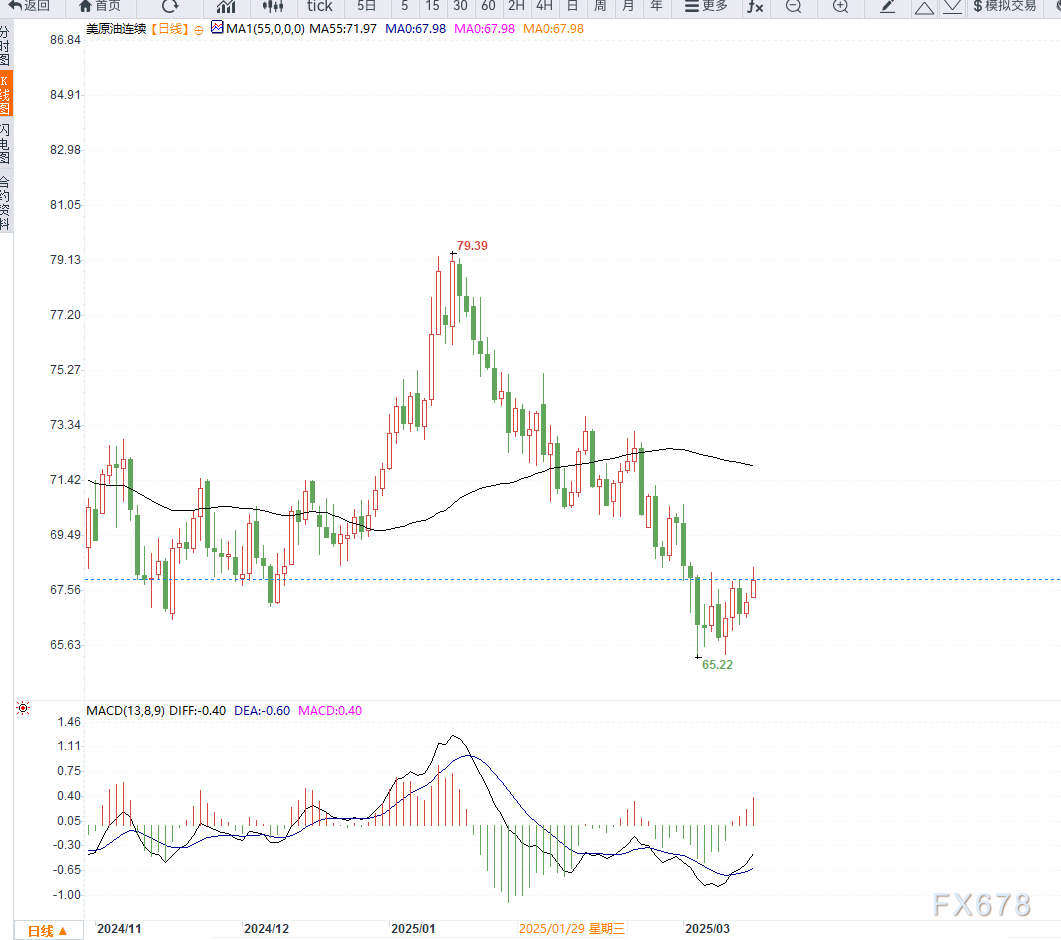Go to 首页 home page

click(x=100, y=6)
